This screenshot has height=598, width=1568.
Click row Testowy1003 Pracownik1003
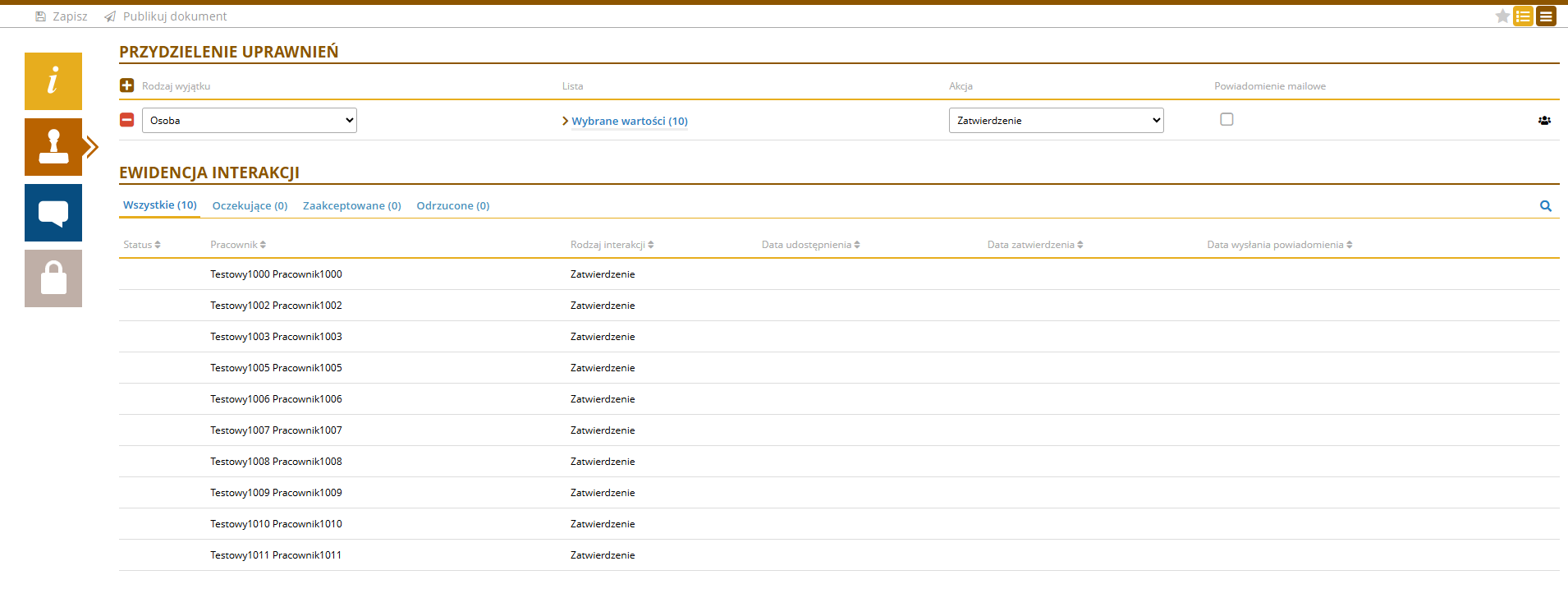click(x=839, y=337)
